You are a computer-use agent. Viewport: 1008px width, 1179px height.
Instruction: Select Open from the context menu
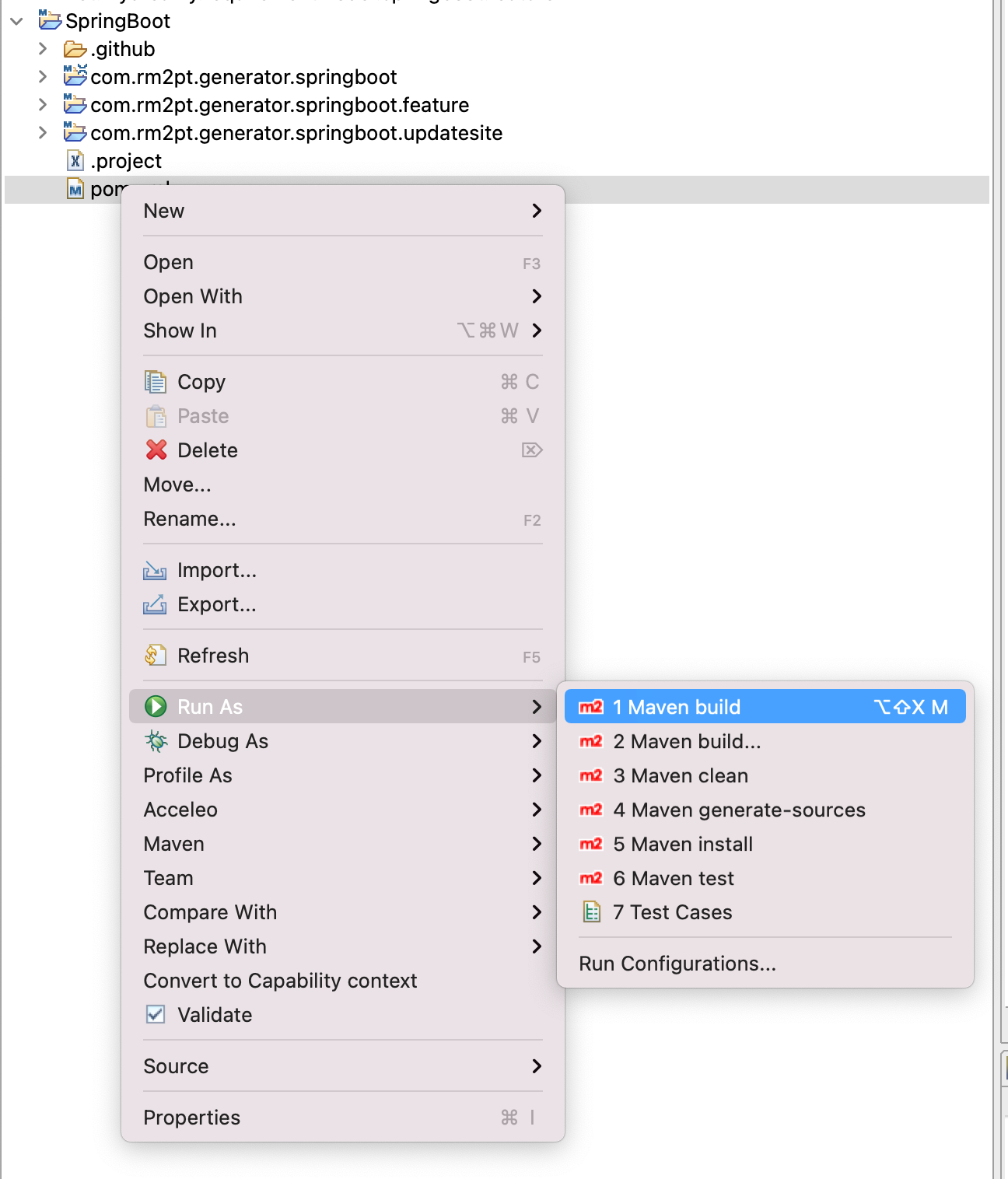(x=343, y=262)
